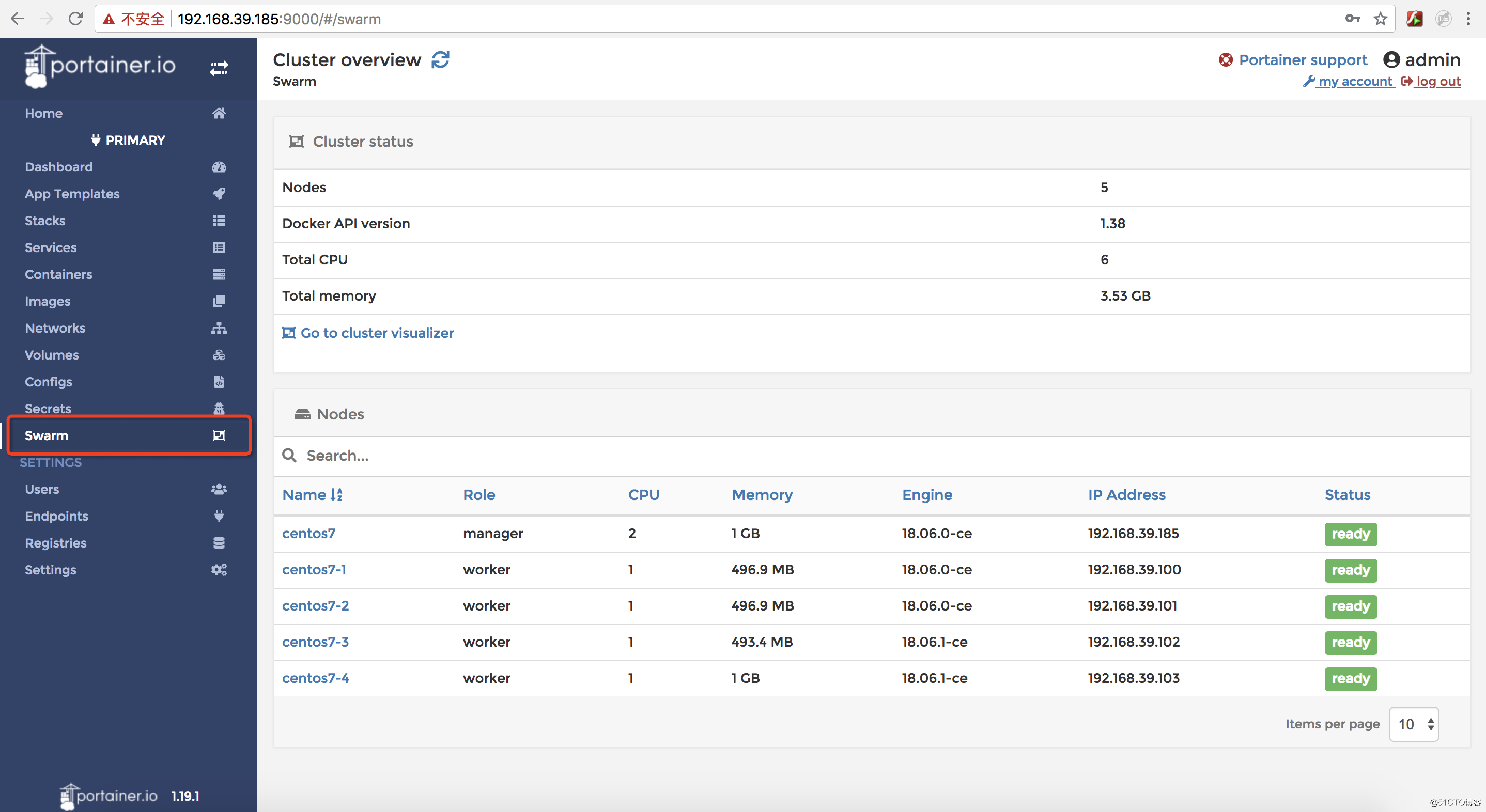1486x812 pixels.
Task: Click the portainer.io logo in sidebar header
Action: pos(100,66)
